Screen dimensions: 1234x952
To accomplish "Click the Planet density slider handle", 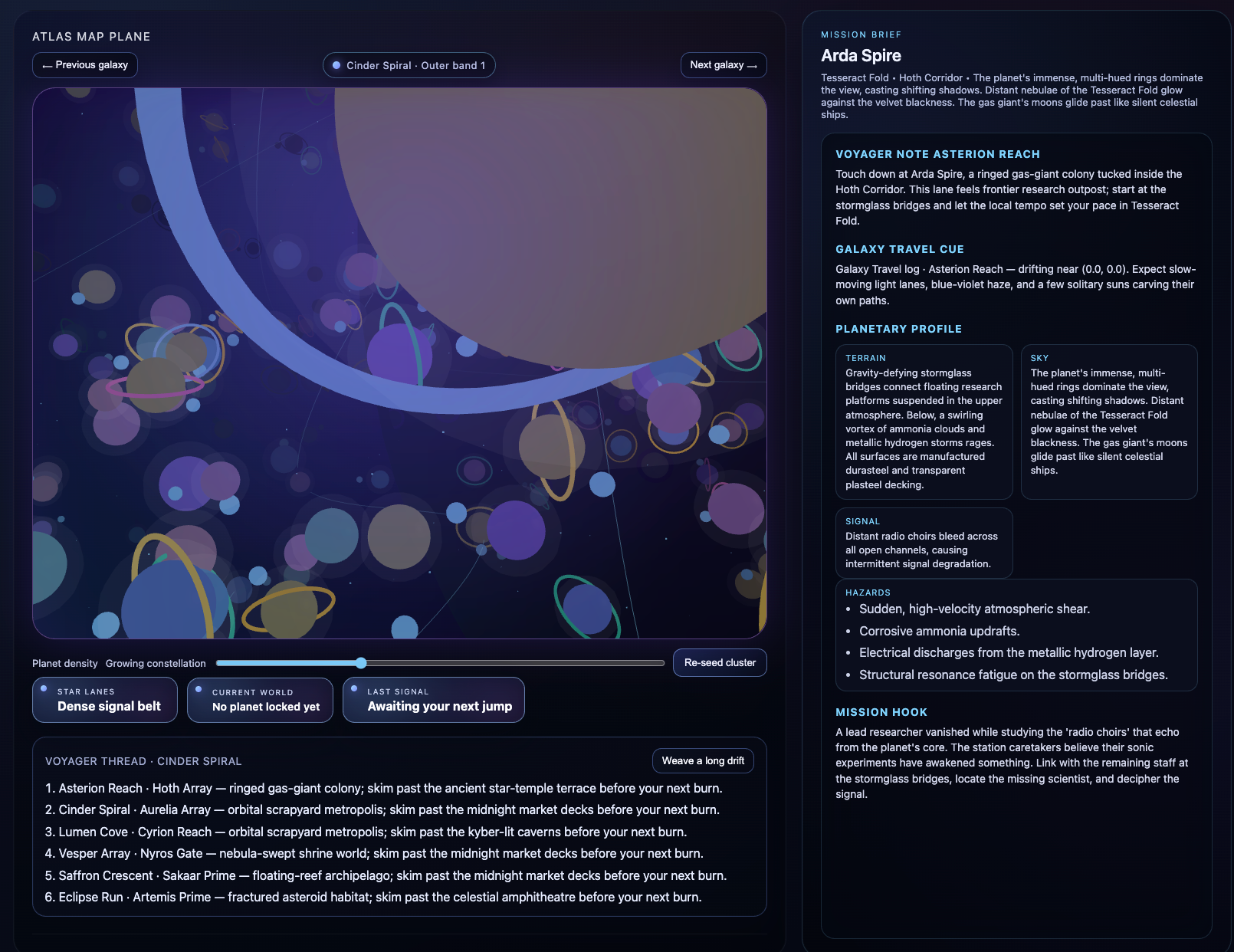I will (361, 663).
